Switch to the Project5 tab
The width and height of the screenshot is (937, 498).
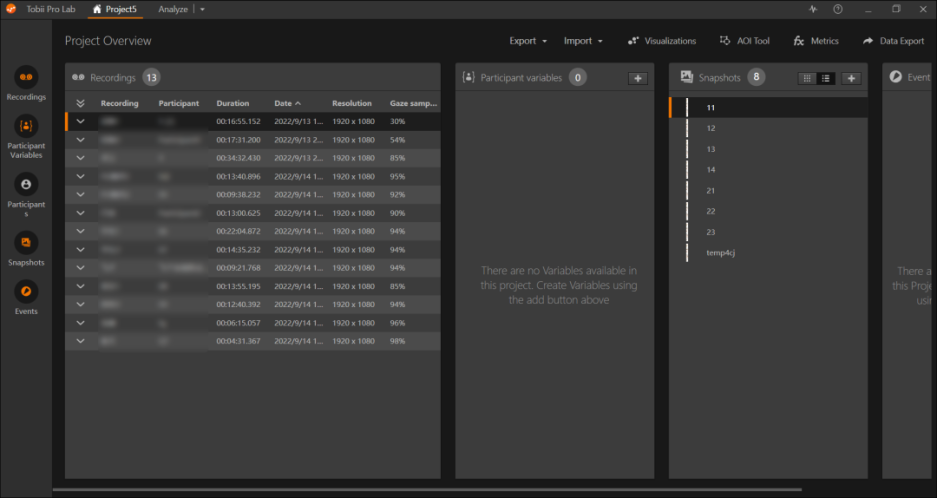click(x=115, y=10)
